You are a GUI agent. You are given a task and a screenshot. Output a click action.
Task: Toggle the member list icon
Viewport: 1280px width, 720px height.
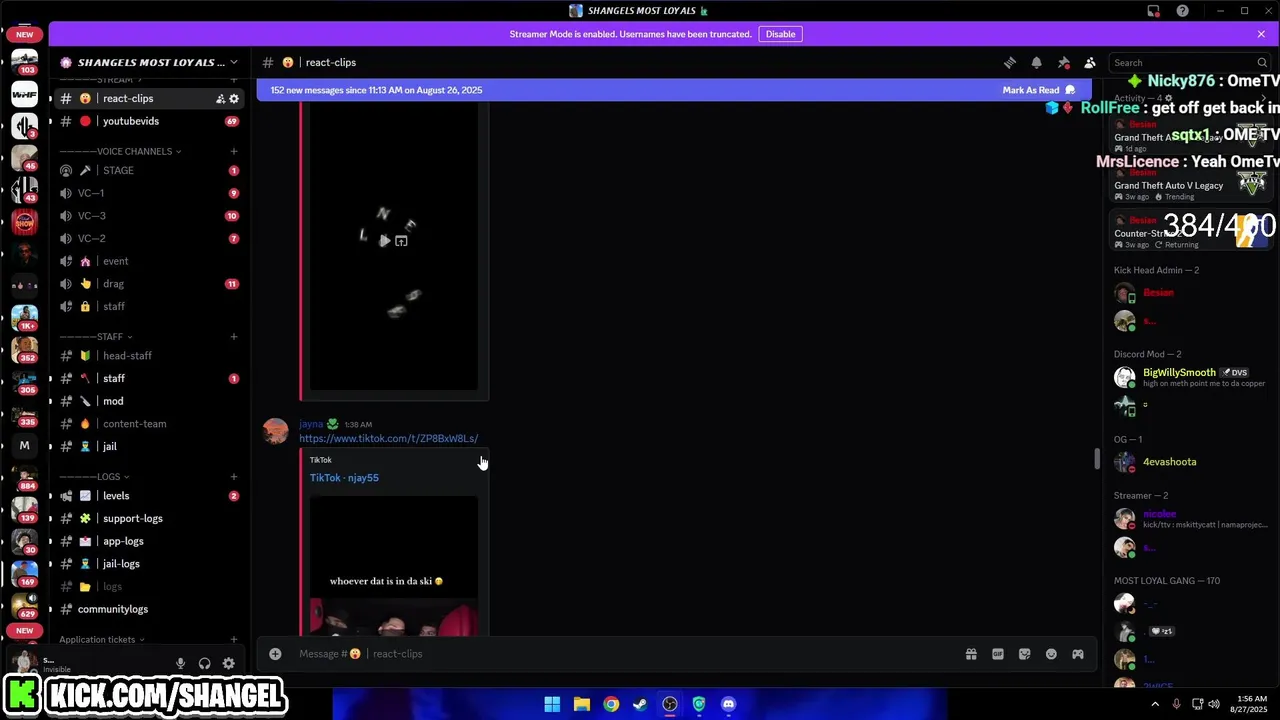(1090, 62)
